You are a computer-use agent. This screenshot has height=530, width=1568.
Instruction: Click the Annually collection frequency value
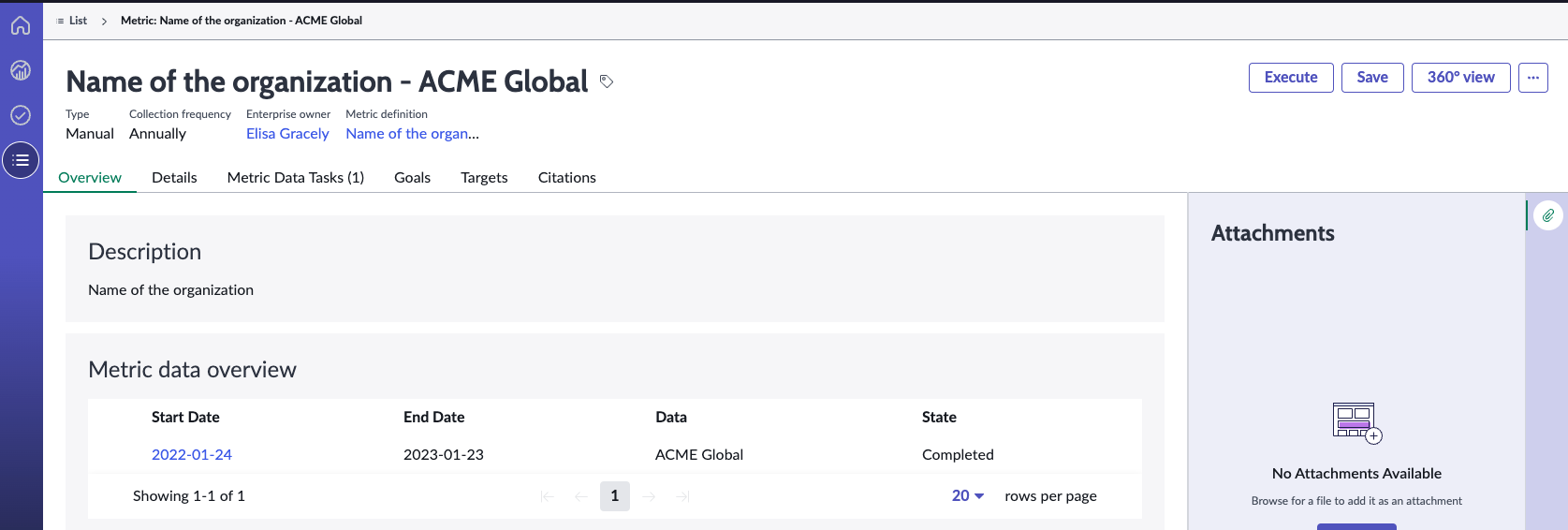[x=157, y=134]
